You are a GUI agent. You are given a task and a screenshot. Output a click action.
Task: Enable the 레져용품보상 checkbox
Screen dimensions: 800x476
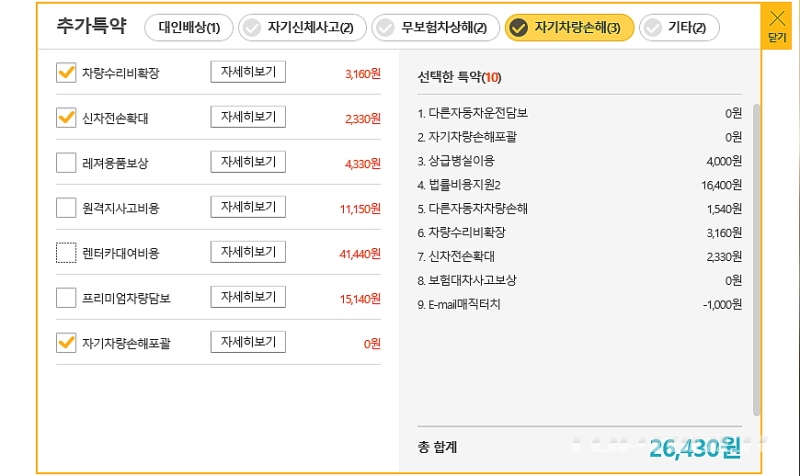click(66, 163)
